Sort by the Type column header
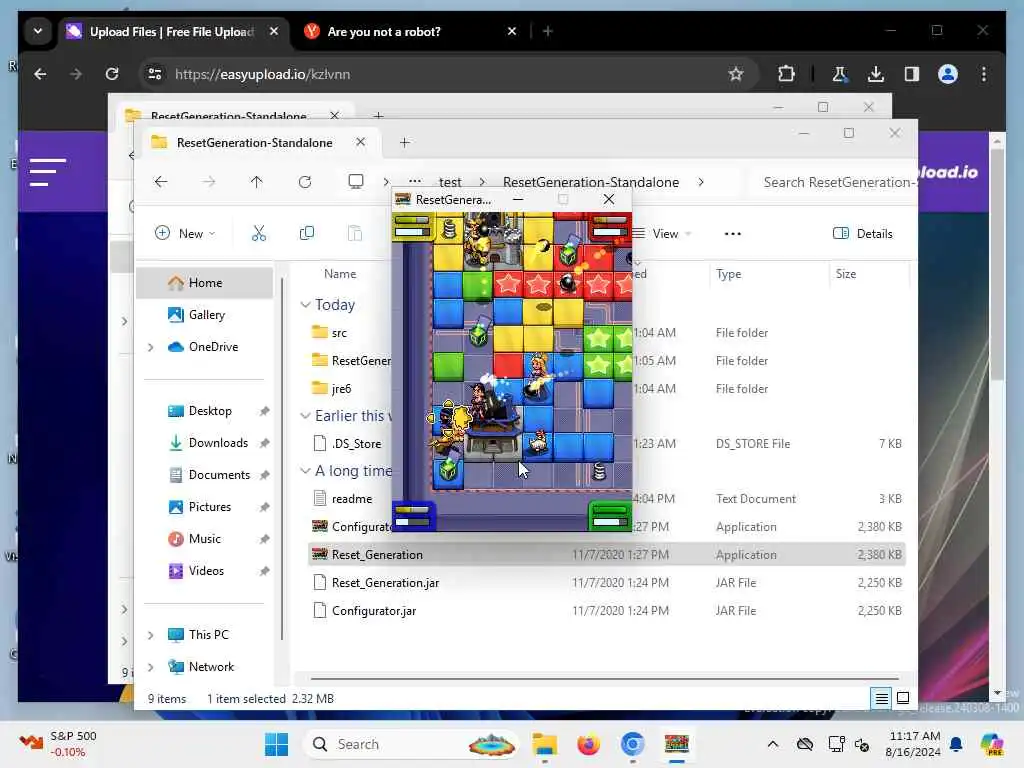 [728, 274]
